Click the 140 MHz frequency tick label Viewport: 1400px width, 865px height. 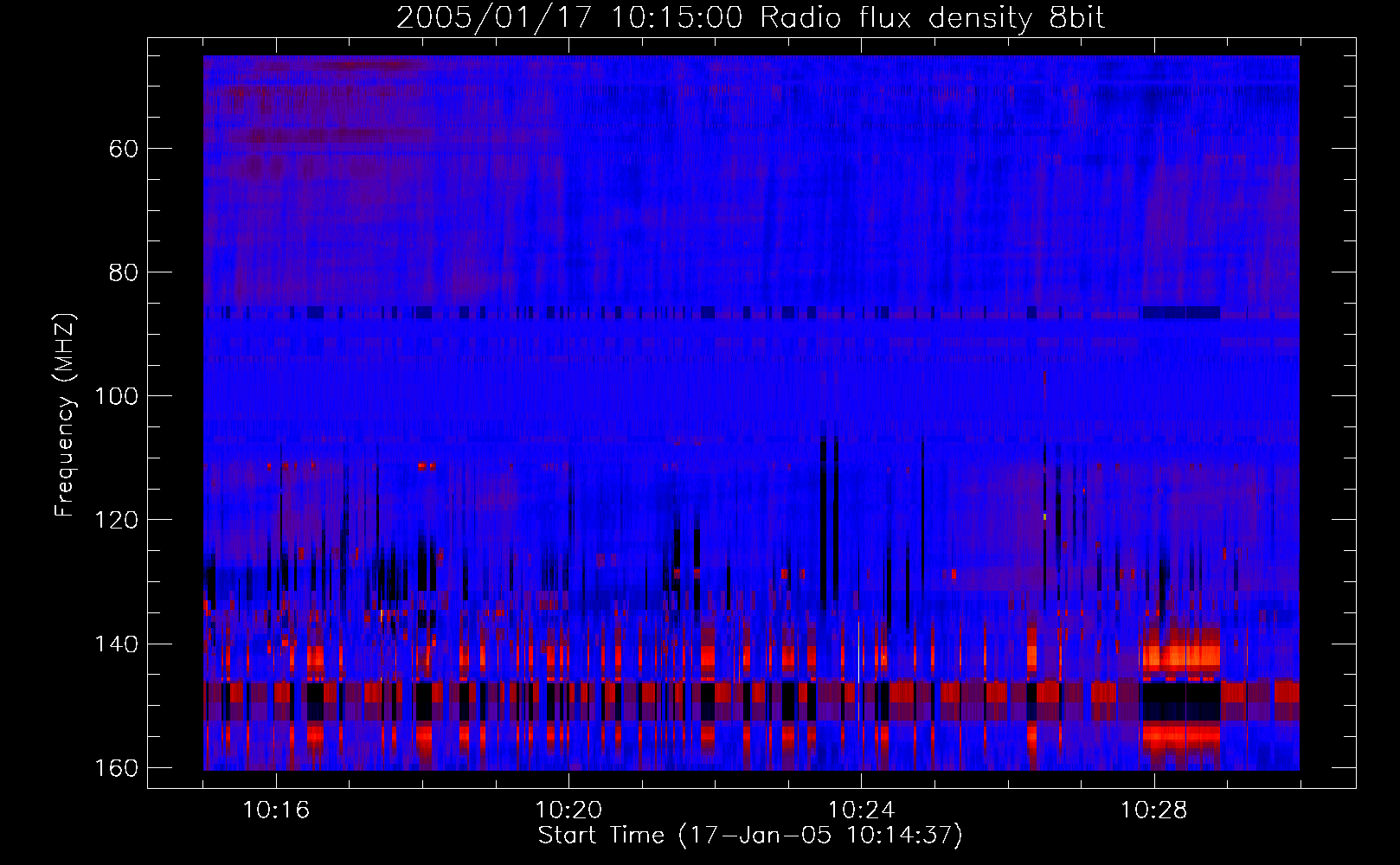[116, 644]
